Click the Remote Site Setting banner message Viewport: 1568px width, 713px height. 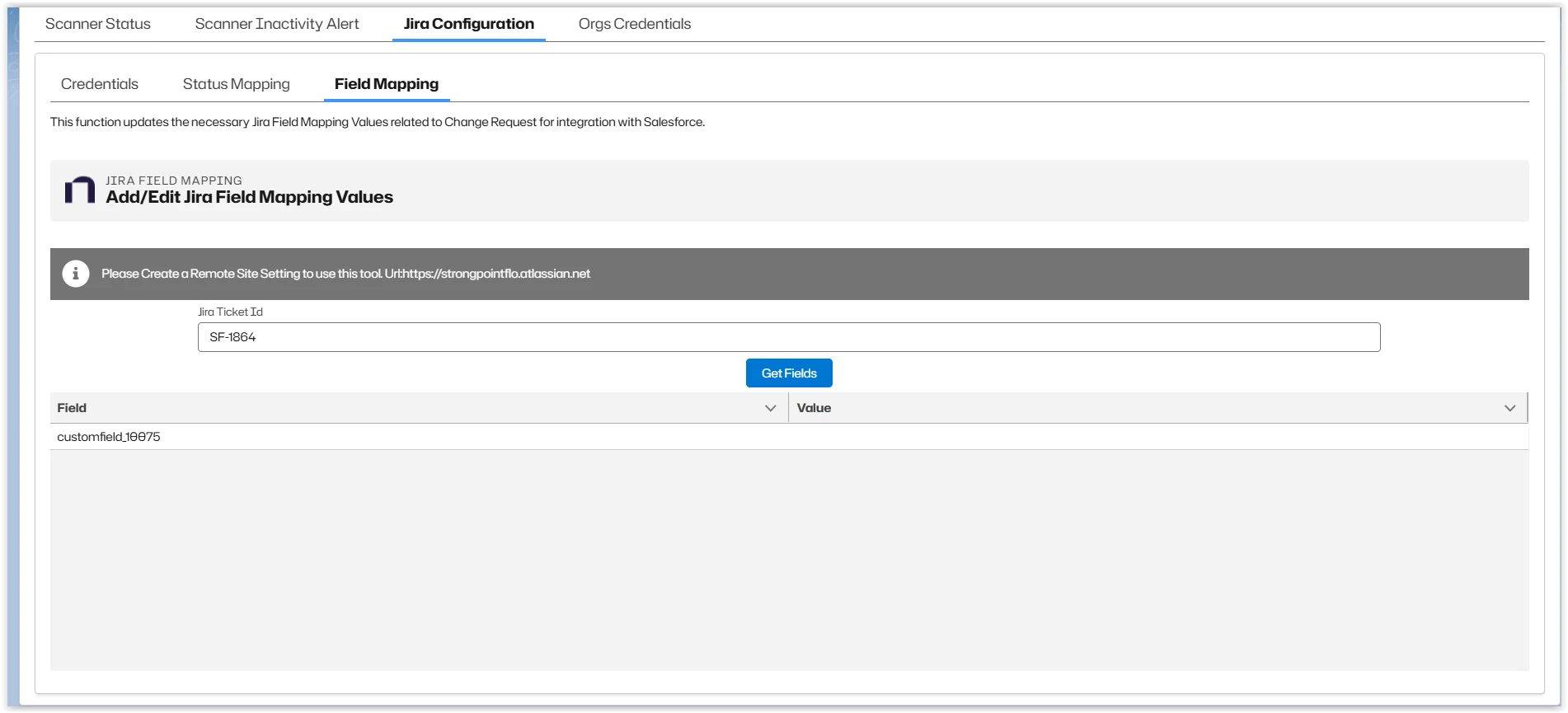(x=345, y=274)
